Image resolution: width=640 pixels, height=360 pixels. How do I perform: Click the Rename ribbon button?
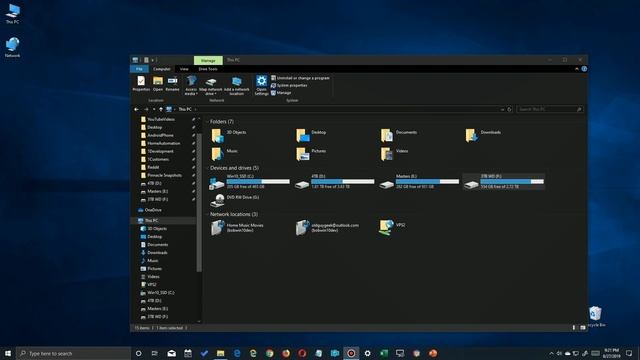tap(172, 83)
